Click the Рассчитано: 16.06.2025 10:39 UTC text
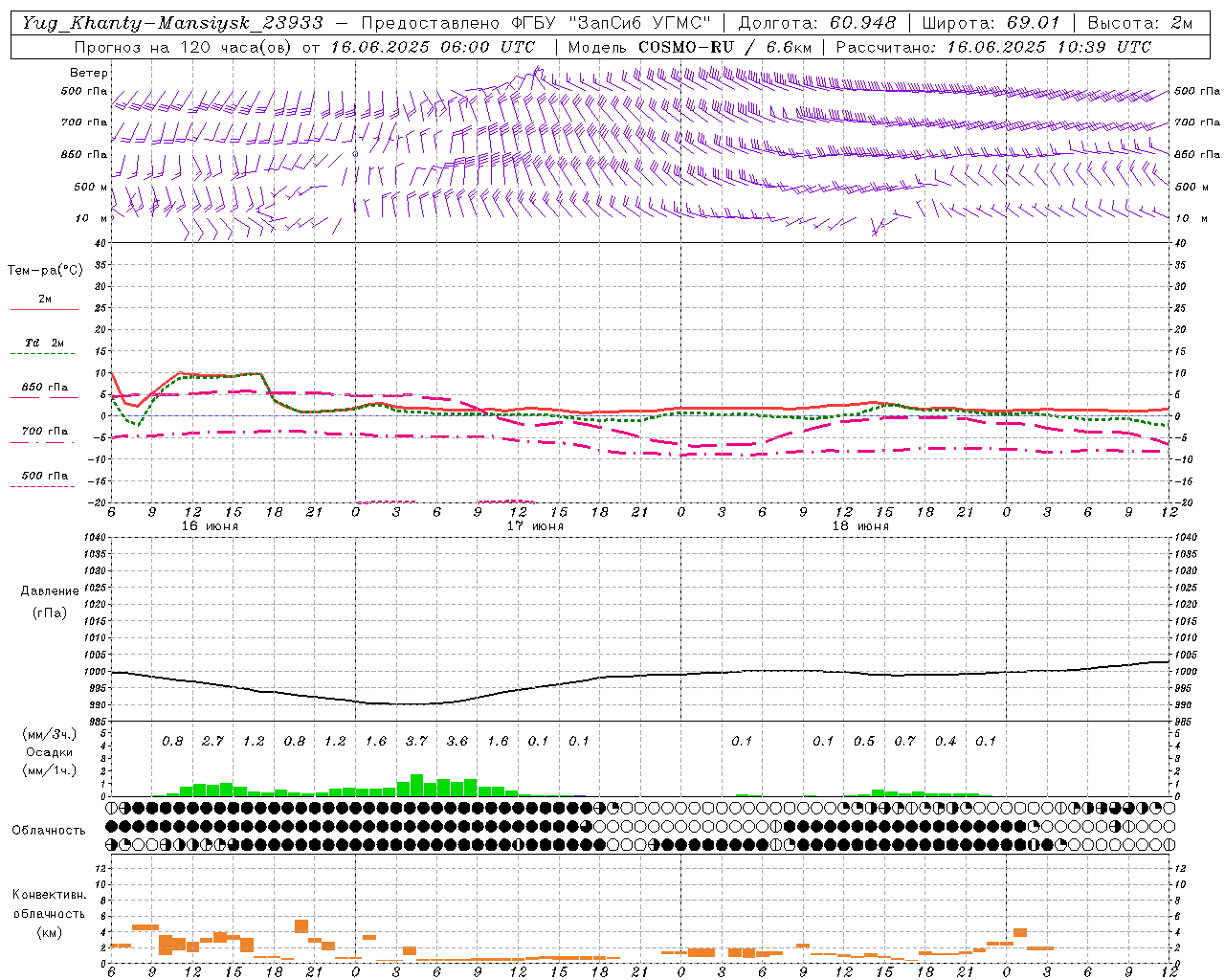 [x=993, y=47]
